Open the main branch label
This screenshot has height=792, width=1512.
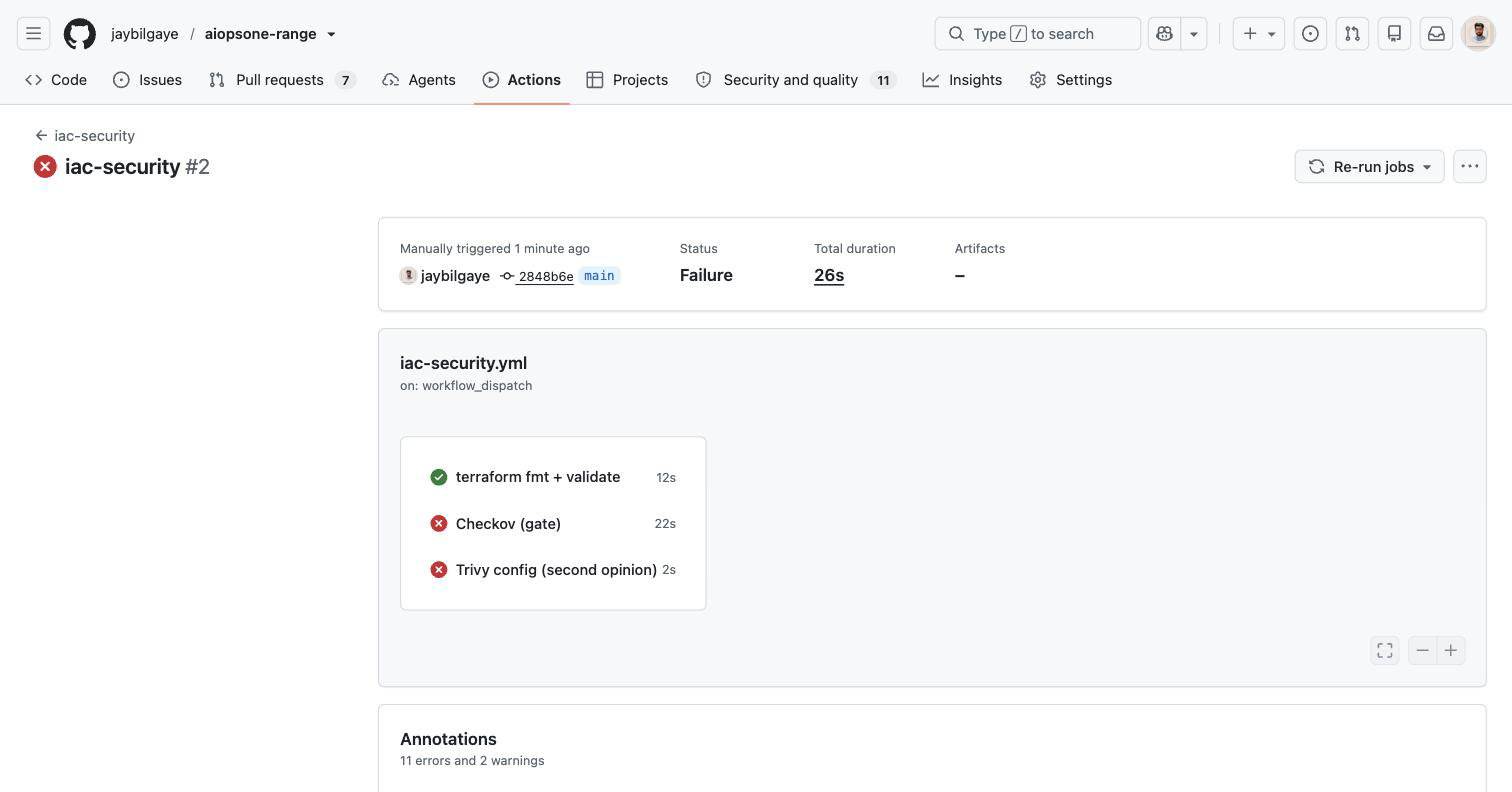[x=599, y=275]
